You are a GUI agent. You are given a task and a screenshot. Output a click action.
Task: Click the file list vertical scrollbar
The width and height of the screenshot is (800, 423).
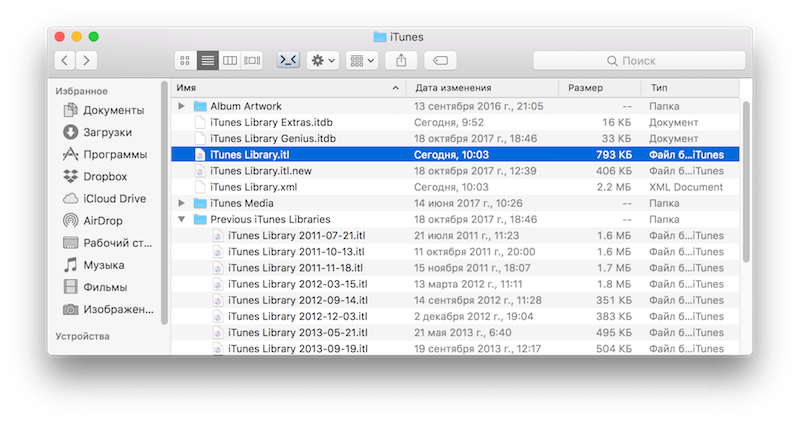(746, 182)
